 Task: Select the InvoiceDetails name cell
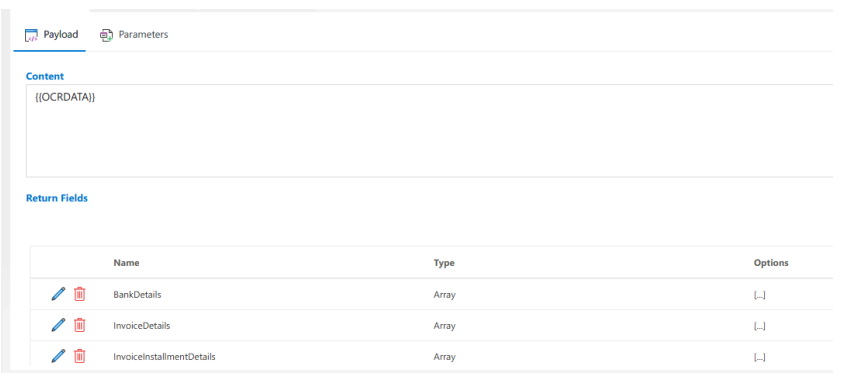(142, 326)
